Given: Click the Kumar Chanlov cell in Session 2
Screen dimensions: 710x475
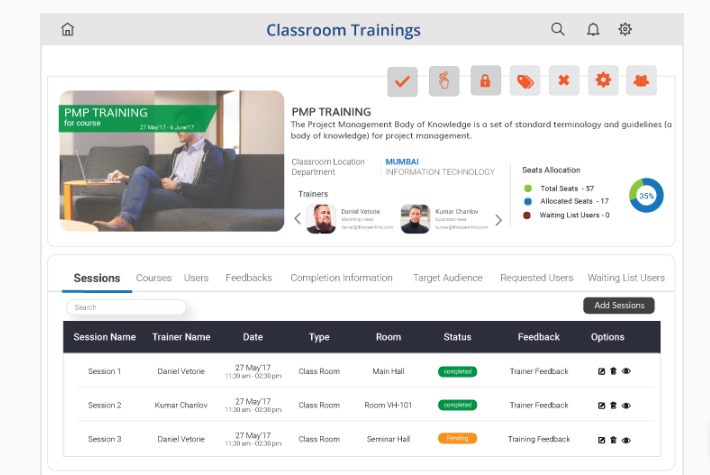Looking at the screenshot, I should [181, 405].
